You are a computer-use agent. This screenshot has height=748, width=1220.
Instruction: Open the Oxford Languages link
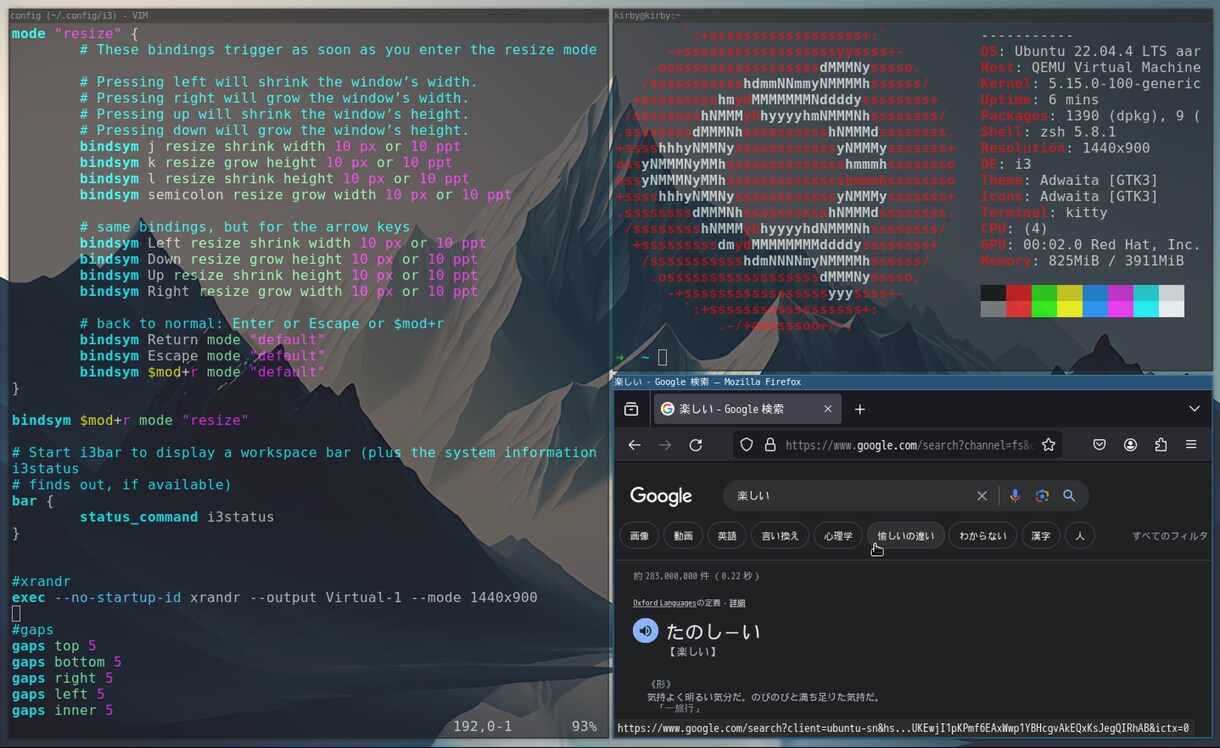pos(664,603)
